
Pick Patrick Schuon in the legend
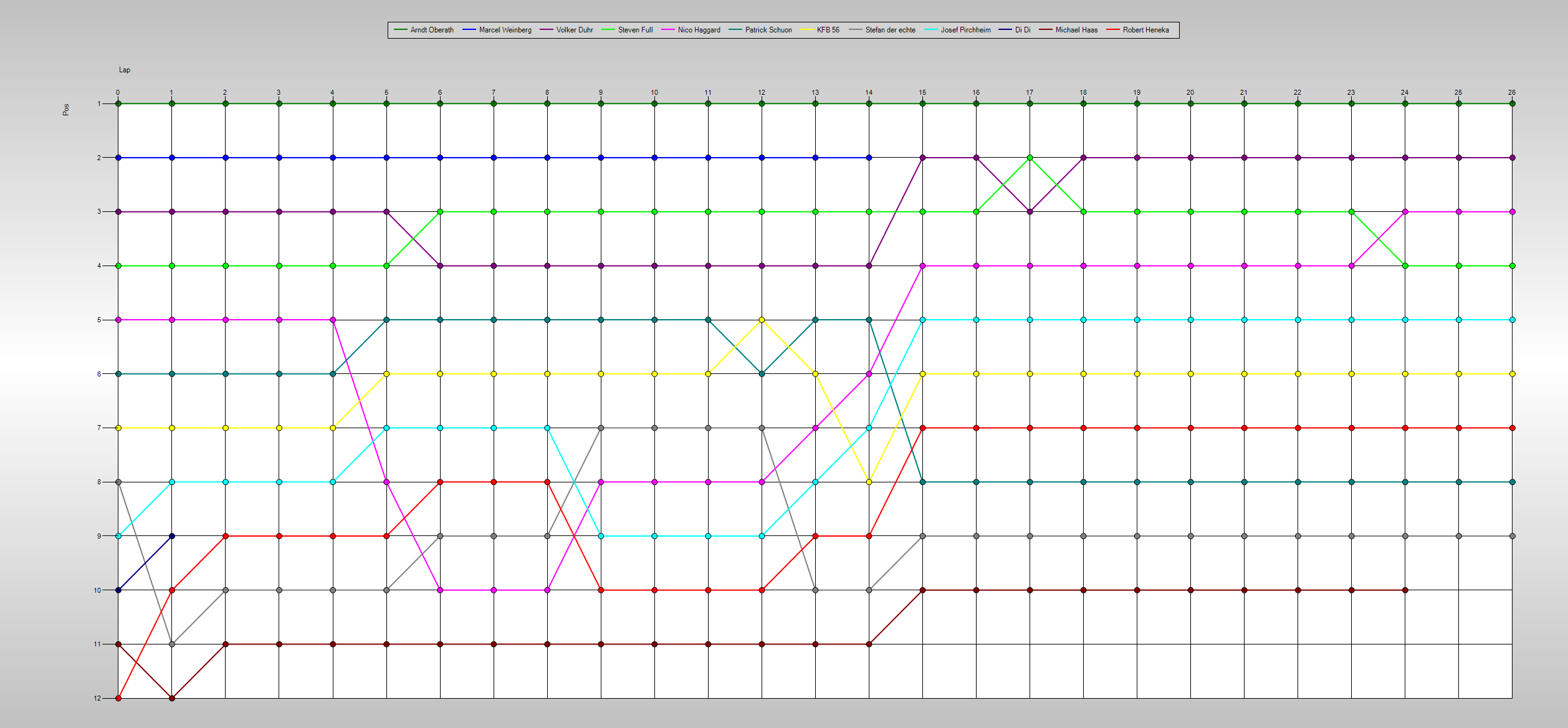pyautogui.click(x=760, y=30)
